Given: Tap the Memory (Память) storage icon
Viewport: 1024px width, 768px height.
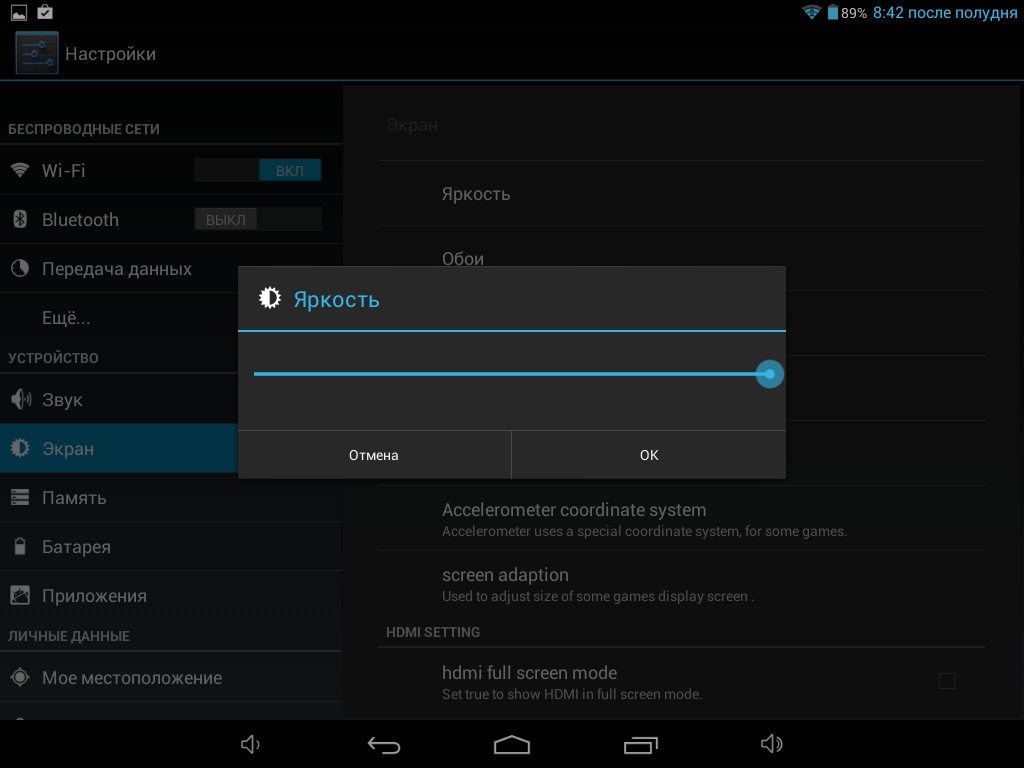Looking at the screenshot, I should pyautogui.click(x=20, y=498).
